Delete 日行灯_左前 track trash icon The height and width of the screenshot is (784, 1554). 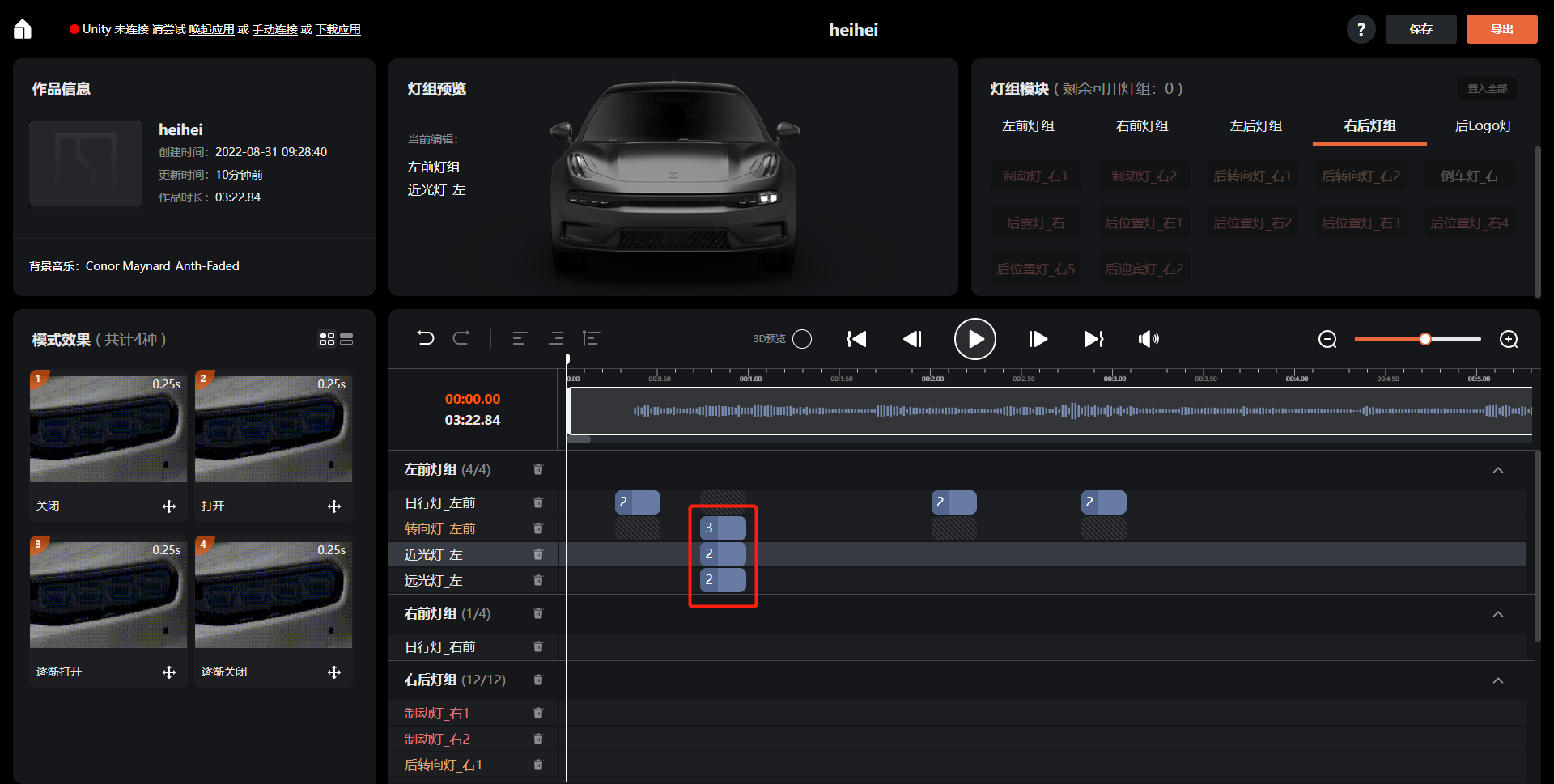coord(538,502)
